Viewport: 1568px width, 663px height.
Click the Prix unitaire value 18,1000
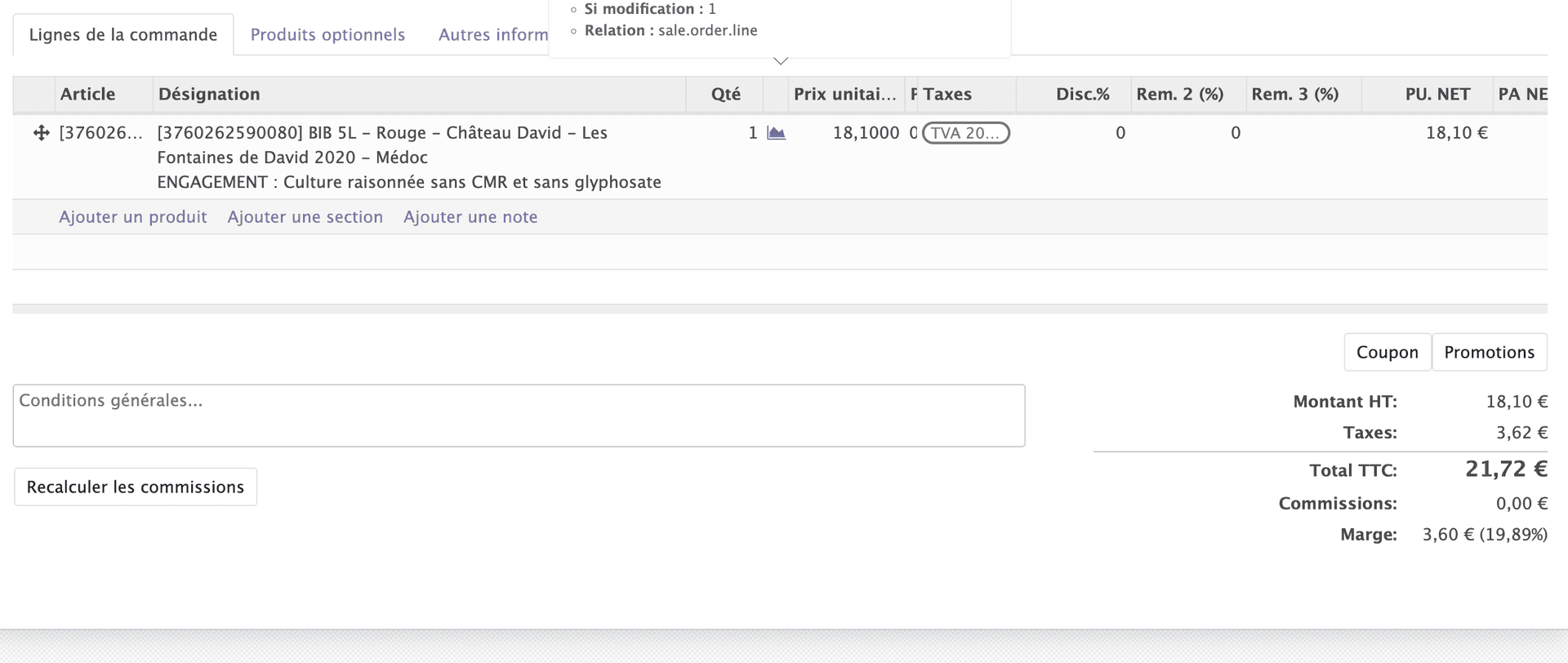click(x=866, y=133)
